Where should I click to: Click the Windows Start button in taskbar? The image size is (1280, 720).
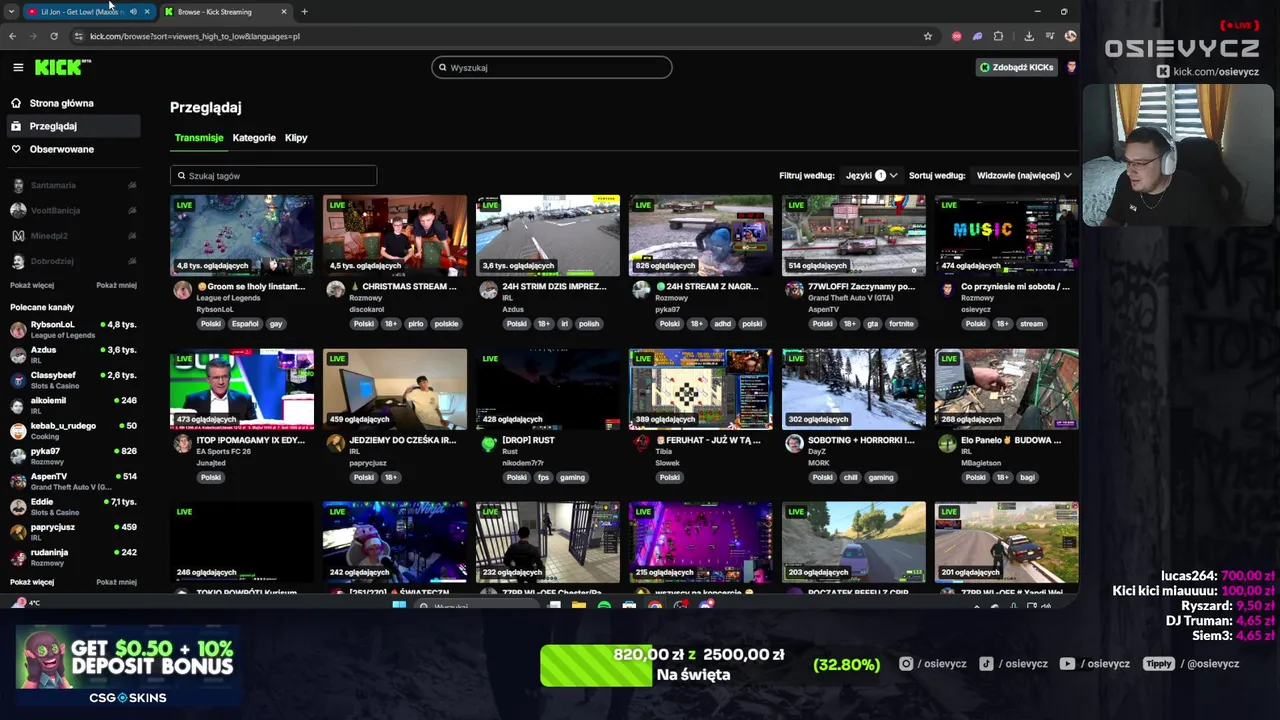point(399,606)
